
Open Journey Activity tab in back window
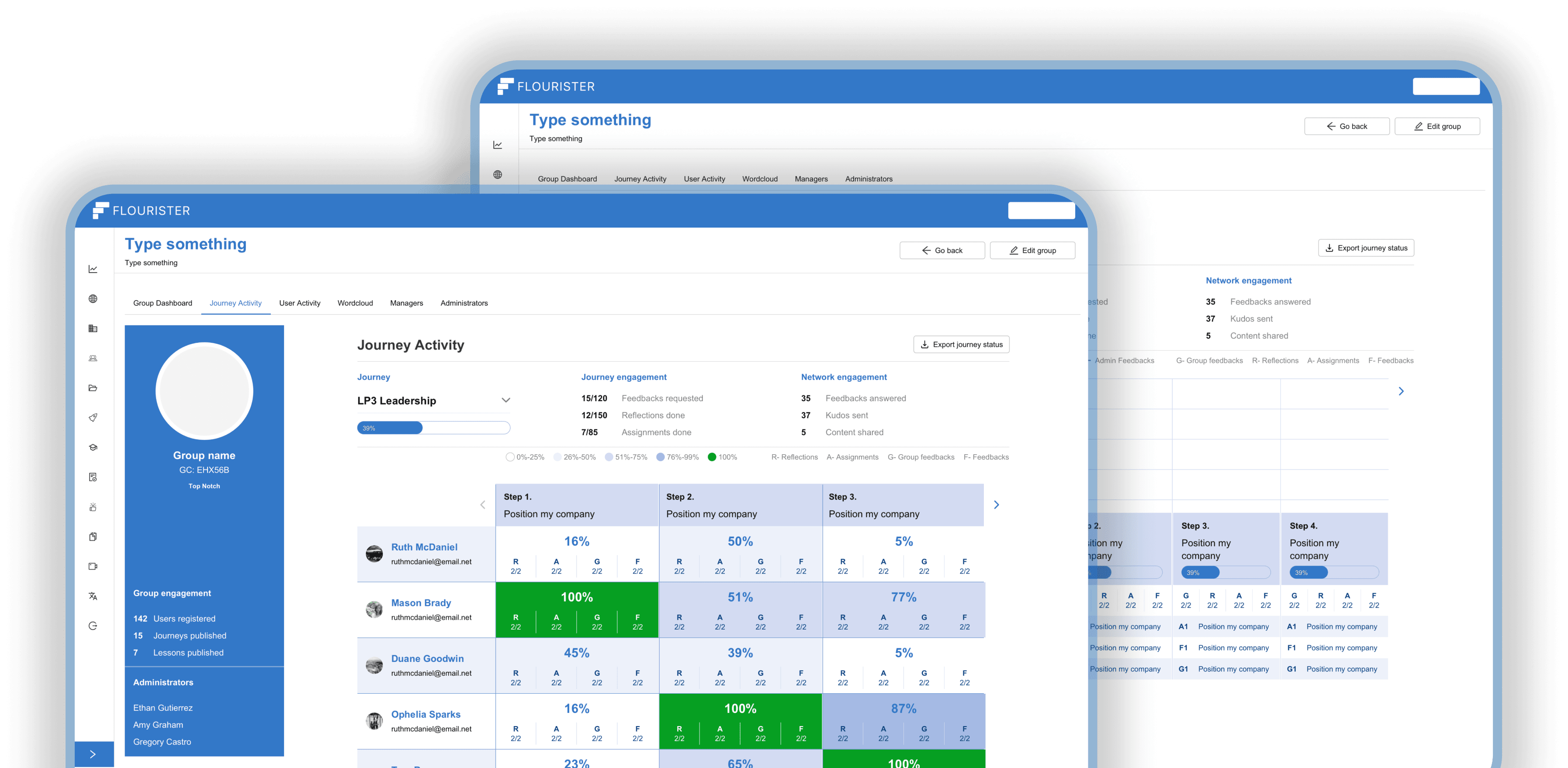(640, 179)
